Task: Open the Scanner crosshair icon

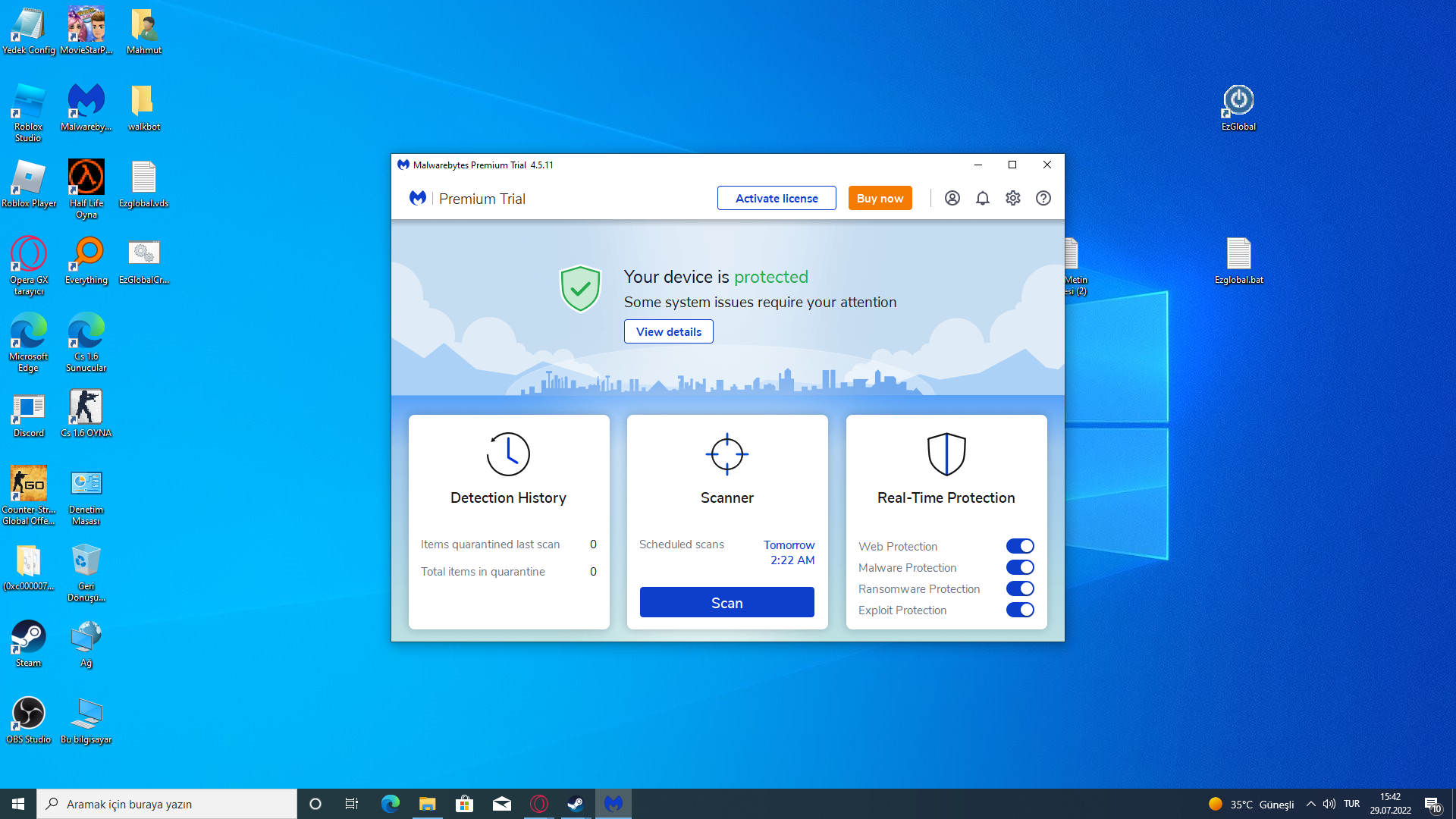Action: click(726, 454)
